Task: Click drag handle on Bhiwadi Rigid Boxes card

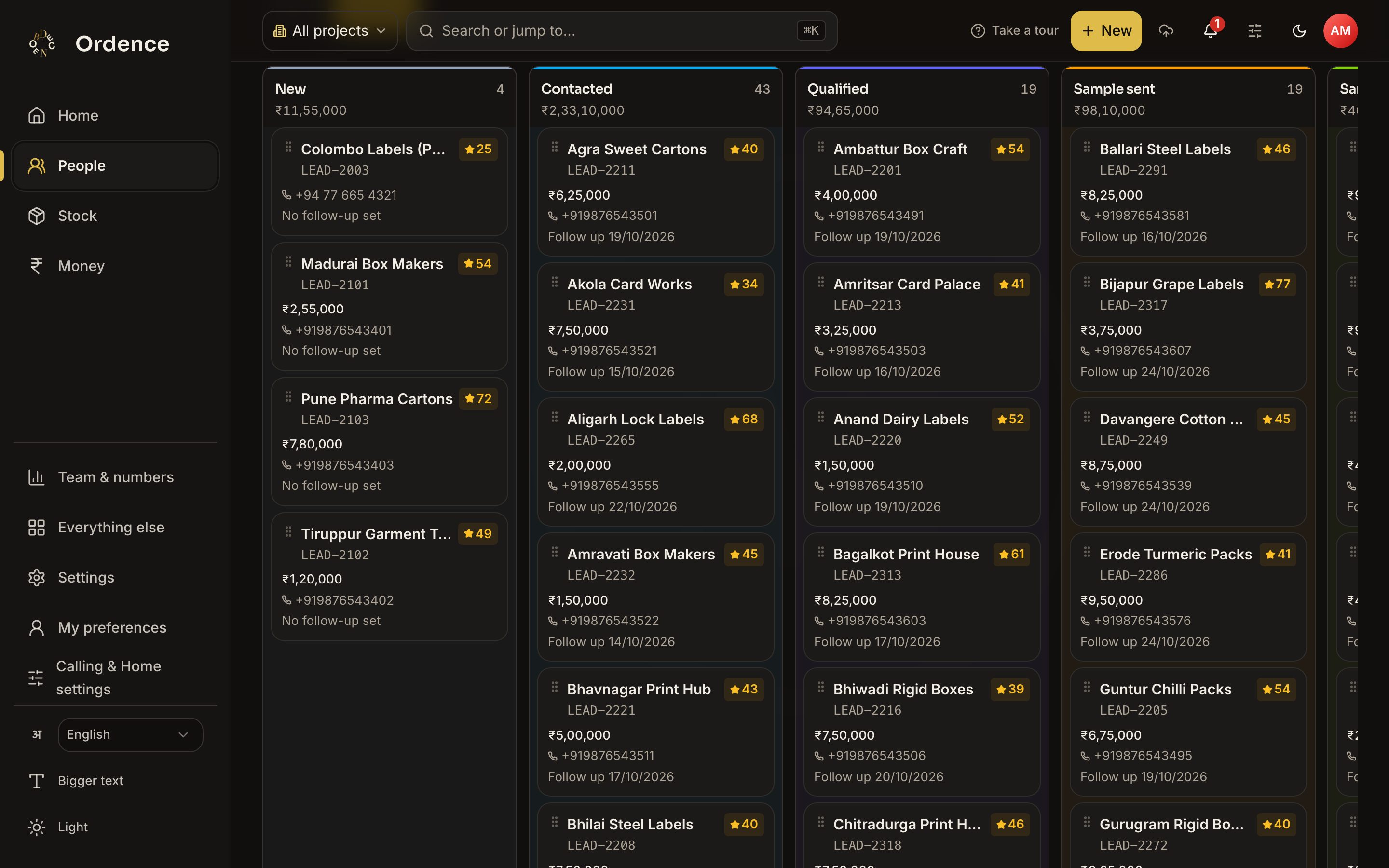Action: click(821, 687)
